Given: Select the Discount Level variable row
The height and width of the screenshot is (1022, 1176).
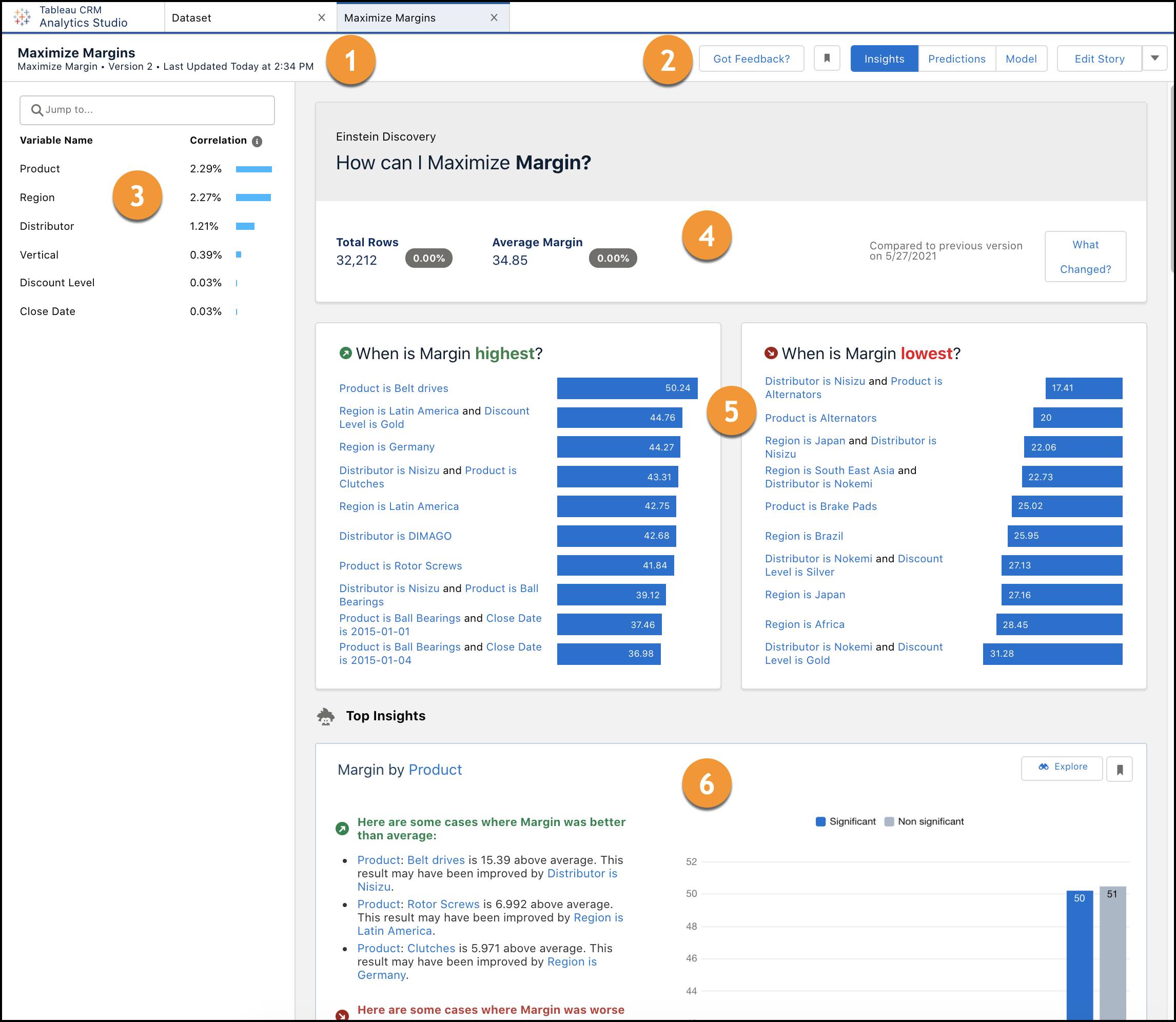Looking at the screenshot, I should 146,283.
